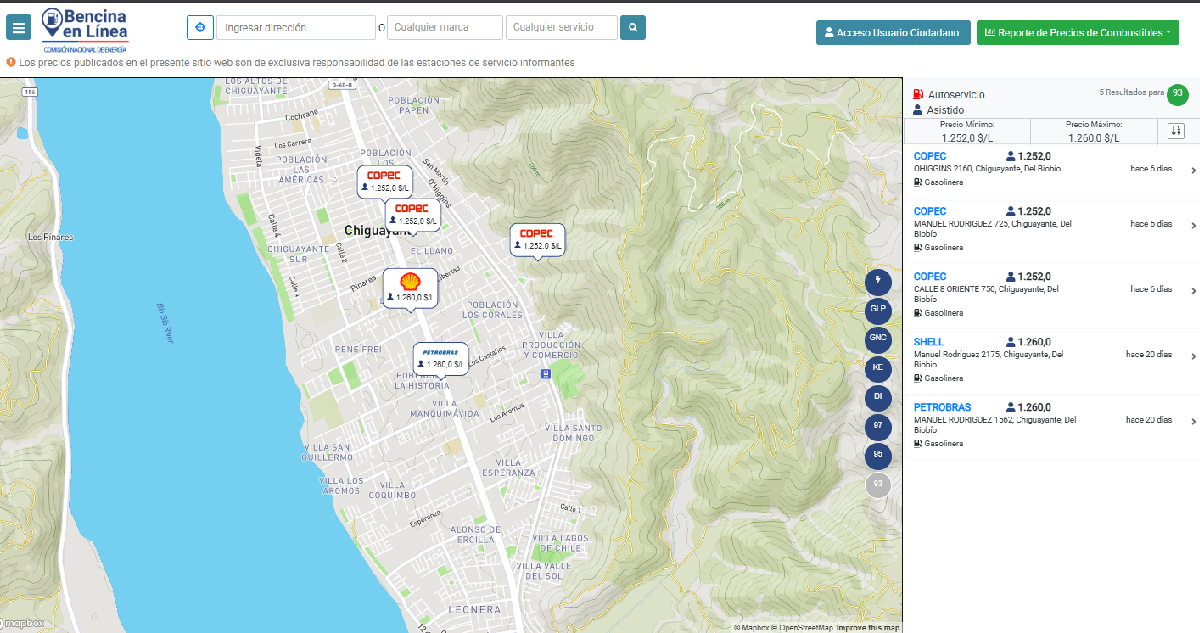This screenshot has width=1200, height=633.
Task: Open the hamburger menu
Action: pos(19,27)
